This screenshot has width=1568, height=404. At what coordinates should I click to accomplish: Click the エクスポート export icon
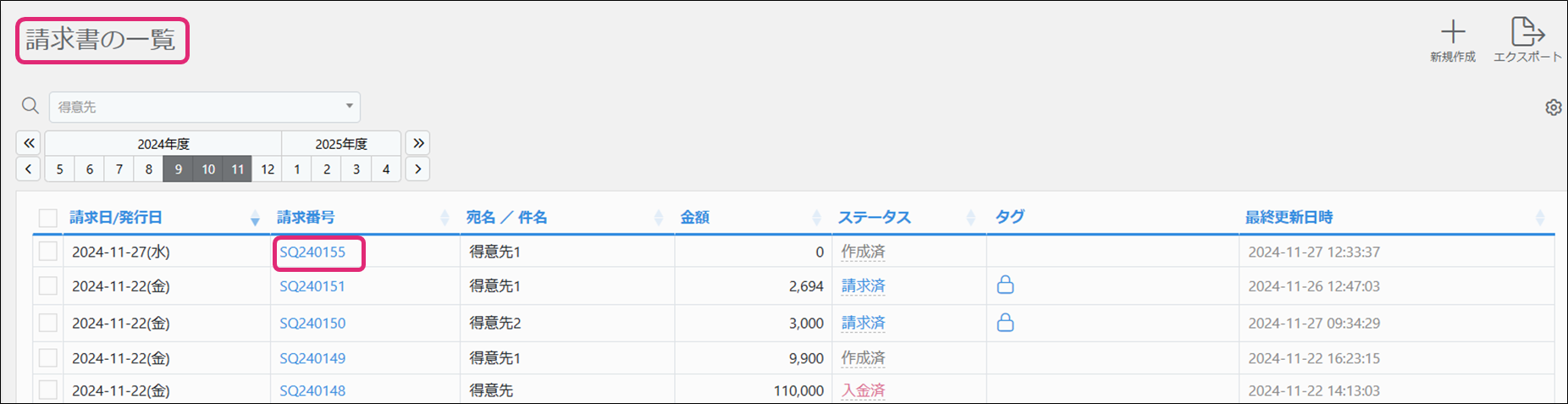pos(1527,32)
